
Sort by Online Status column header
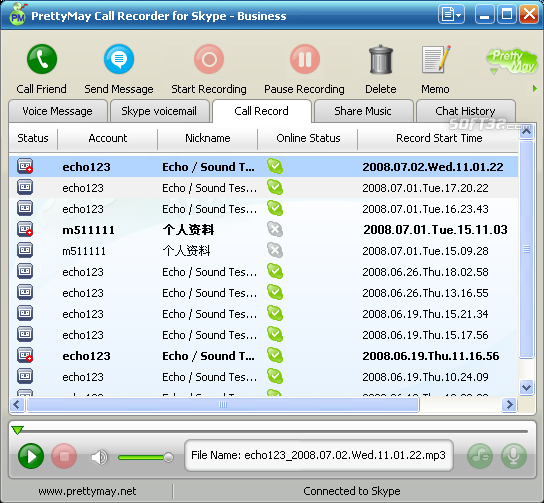(308, 138)
